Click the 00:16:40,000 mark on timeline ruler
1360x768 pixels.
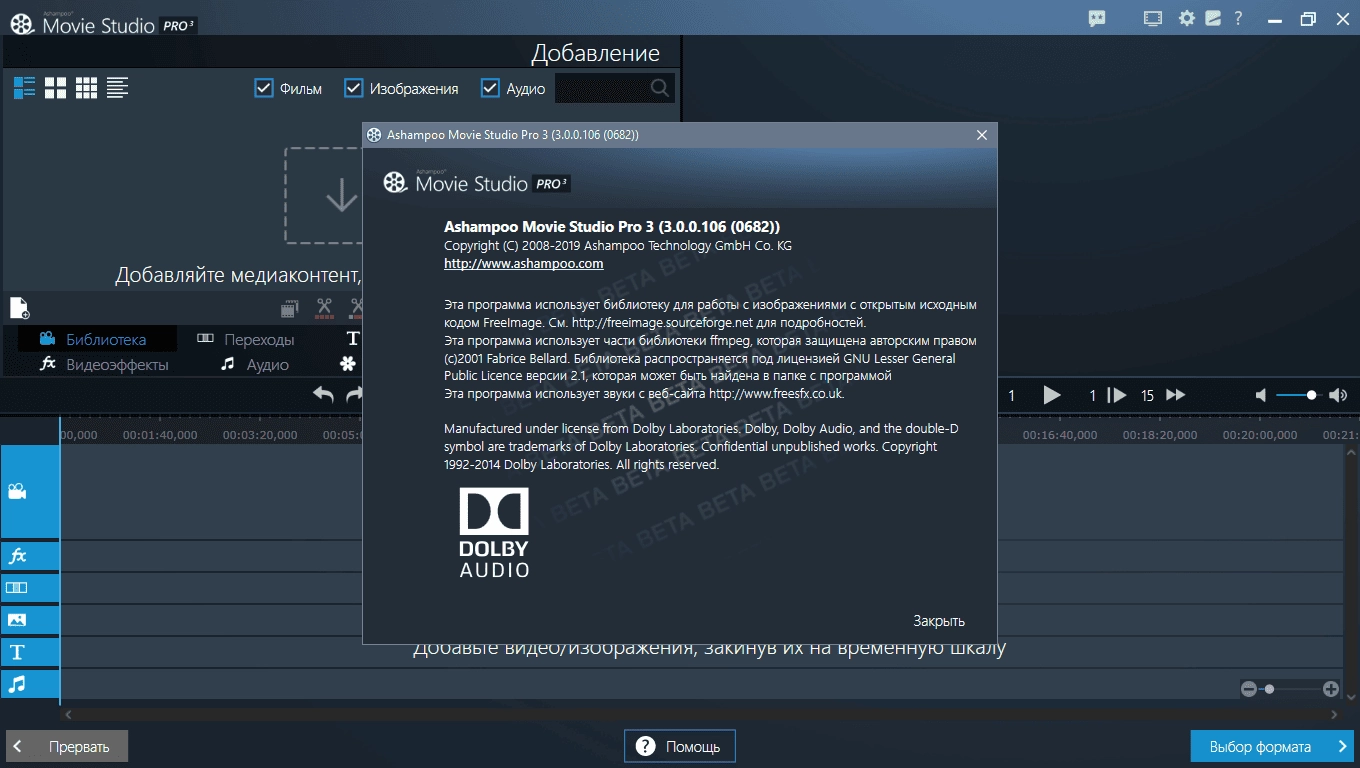[1060, 435]
